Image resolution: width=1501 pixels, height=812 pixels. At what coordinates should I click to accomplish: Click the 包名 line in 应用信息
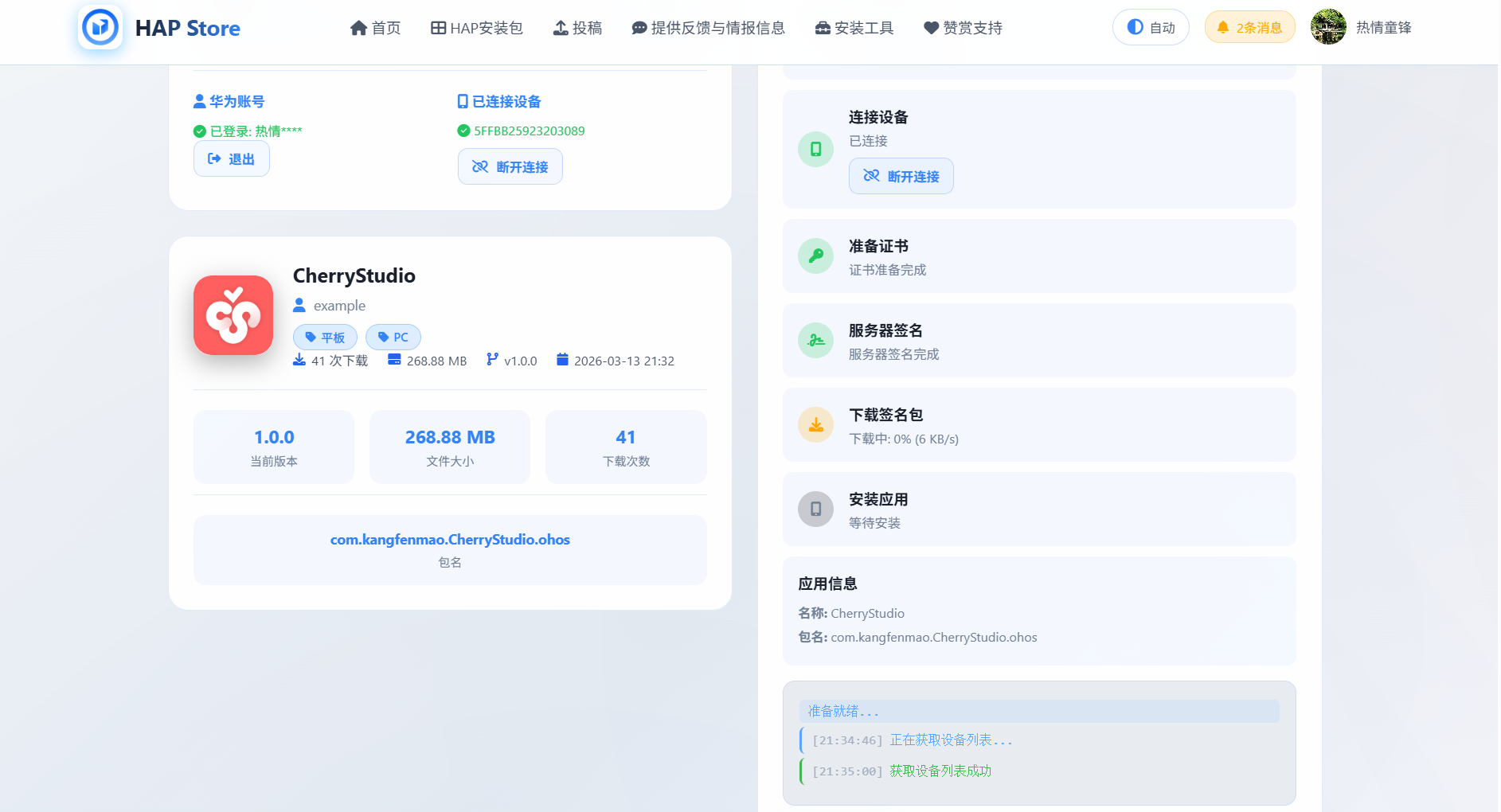[x=917, y=637]
